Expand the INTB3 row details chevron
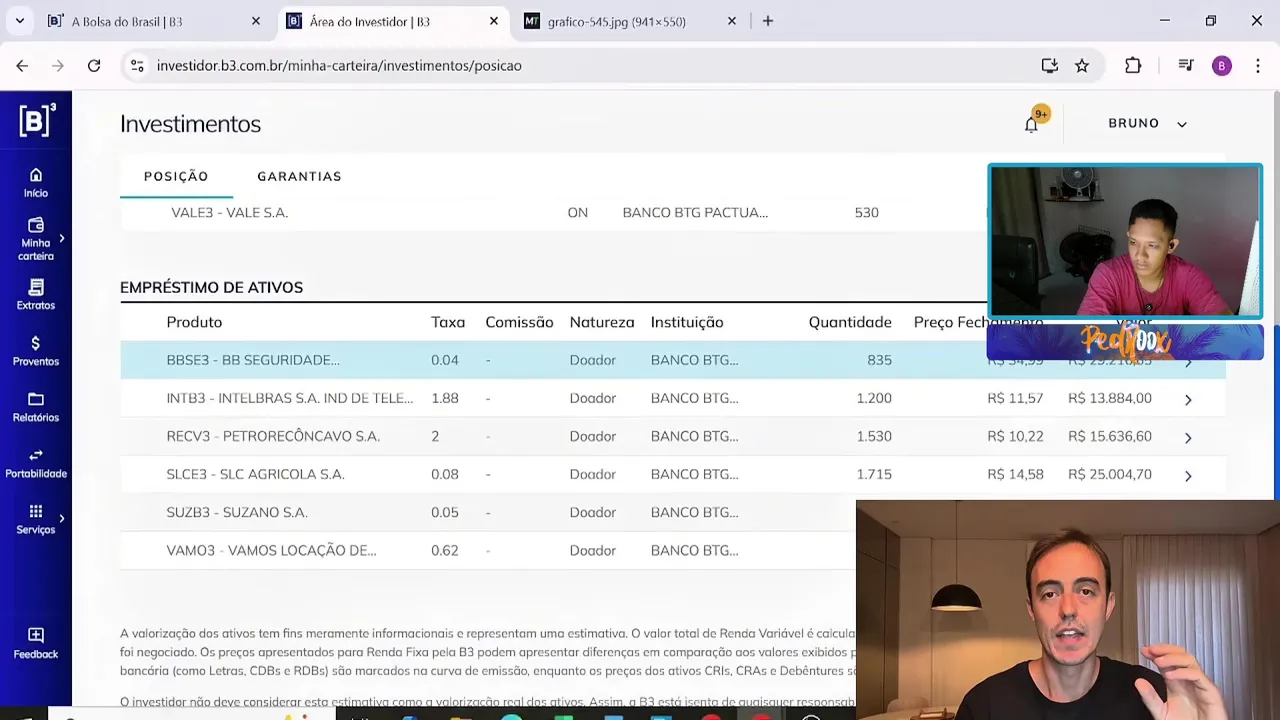This screenshot has width=1280, height=720. [x=1188, y=399]
